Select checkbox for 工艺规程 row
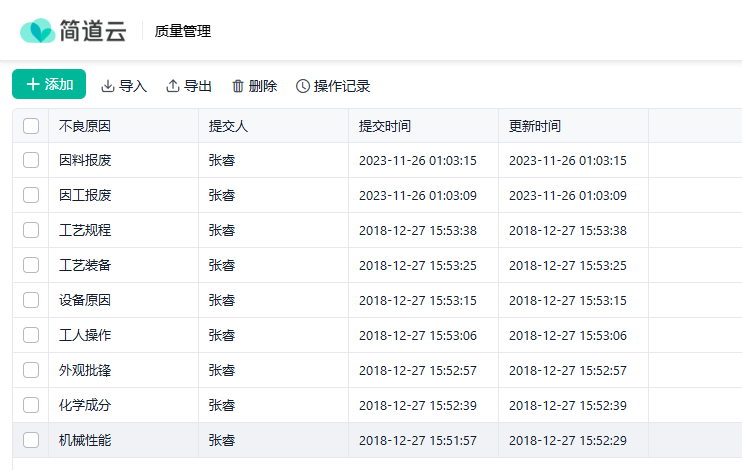This screenshot has width=742, height=470. 31,230
